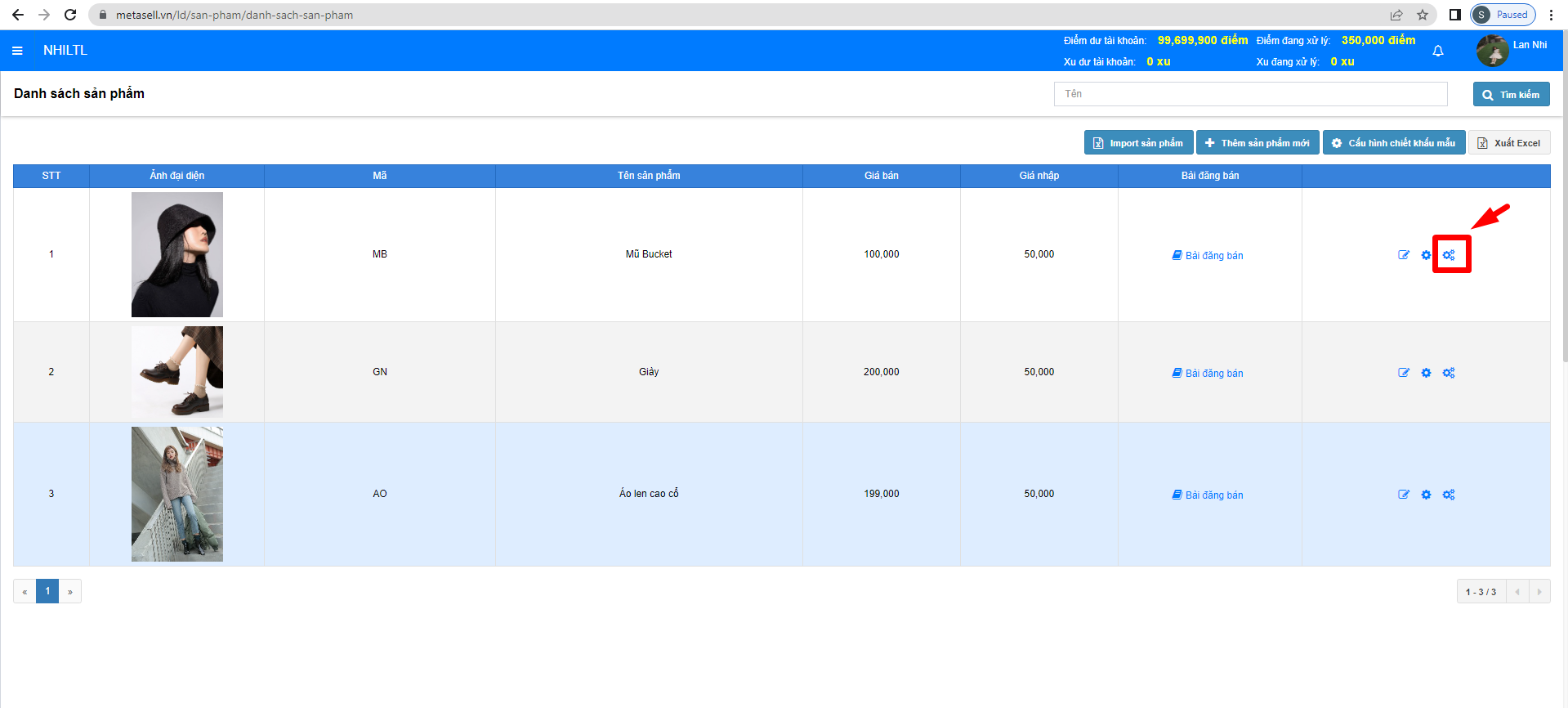Screen dimensions: 1568x708
Task: Click Thêm sản phẩm mới button
Action: coord(1258,143)
